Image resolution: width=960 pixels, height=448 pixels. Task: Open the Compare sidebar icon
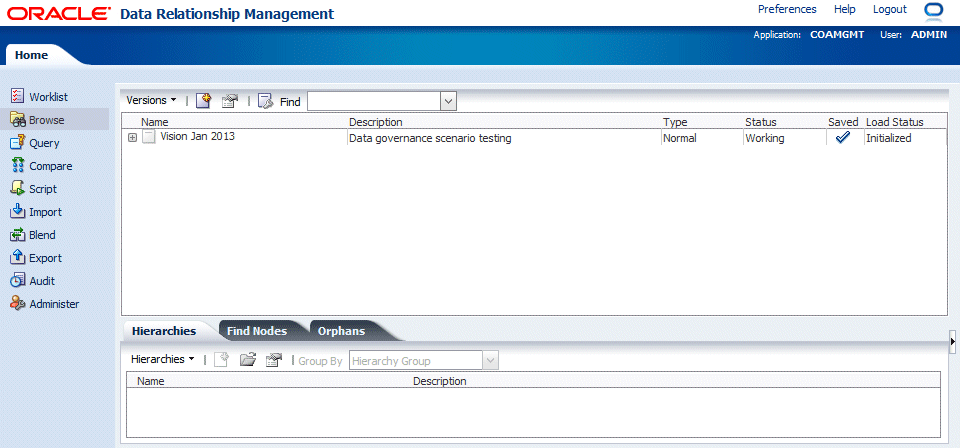click(x=18, y=166)
